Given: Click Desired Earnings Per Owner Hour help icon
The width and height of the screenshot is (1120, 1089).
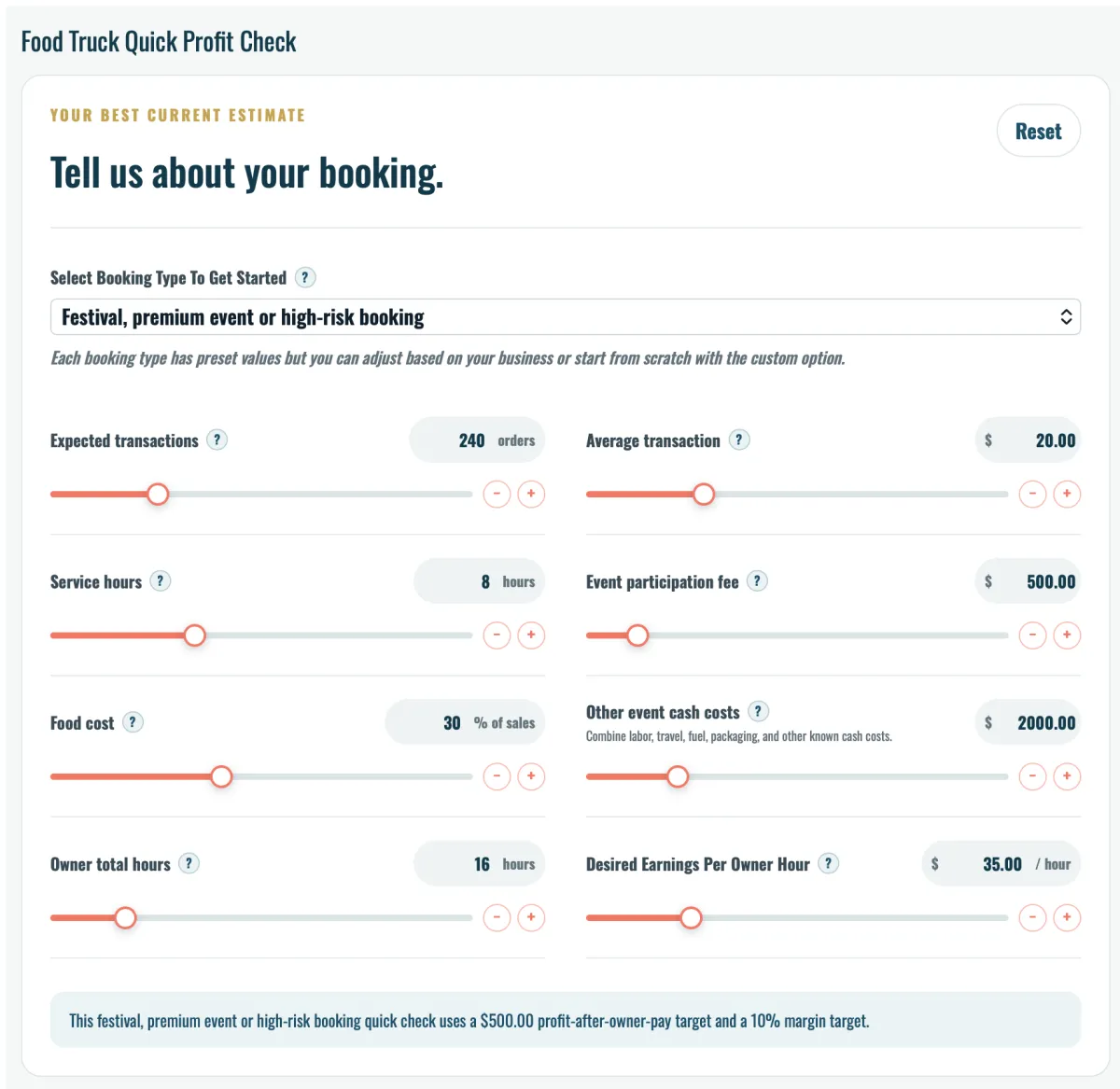Looking at the screenshot, I should point(828,863).
